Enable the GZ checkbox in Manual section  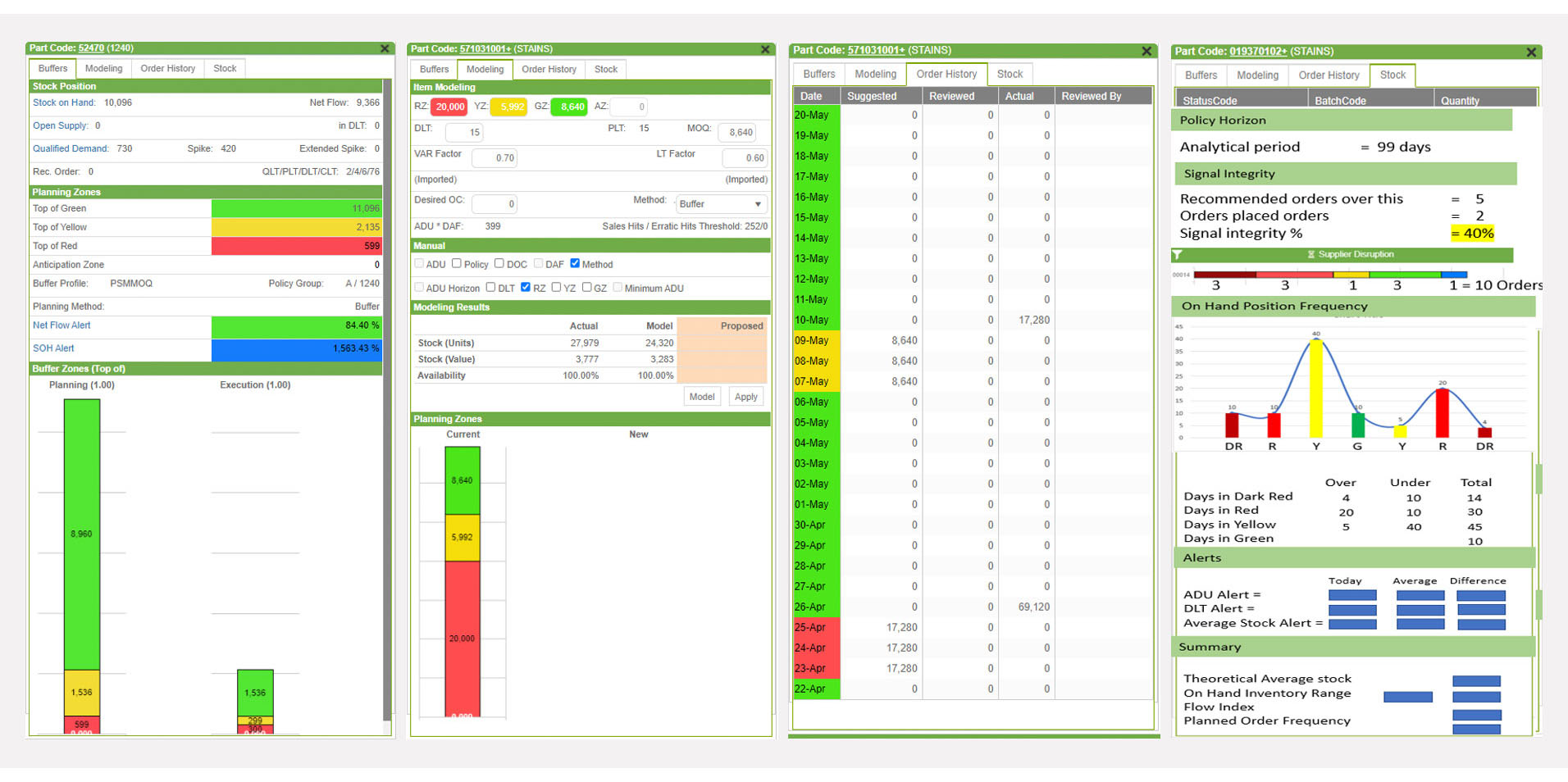586,287
